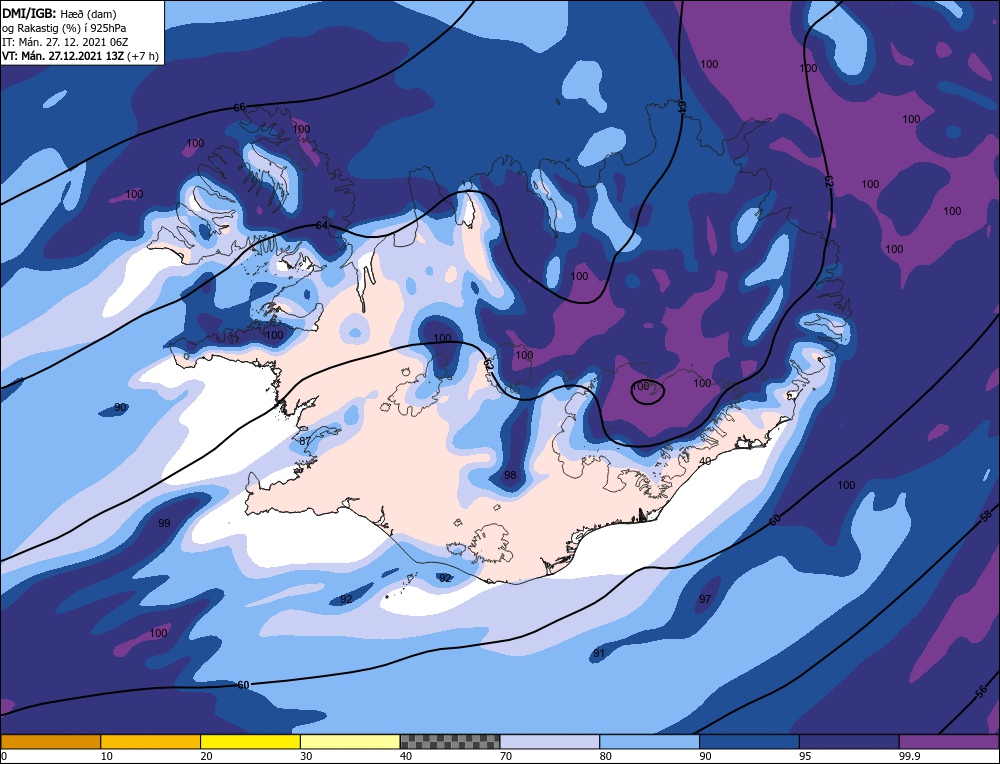Click the checkered gray 40–70 legend swatch
This screenshot has width=1000, height=764.
pyautogui.click(x=450, y=742)
